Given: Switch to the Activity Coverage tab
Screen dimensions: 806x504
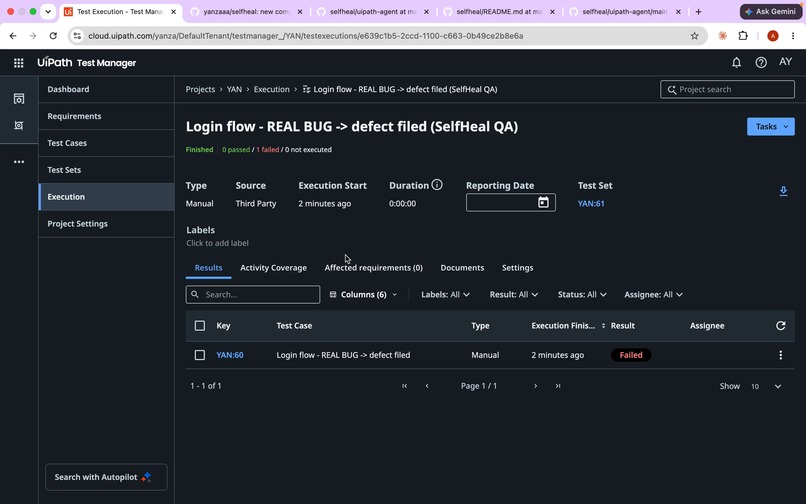Looking at the screenshot, I should point(273,268).
